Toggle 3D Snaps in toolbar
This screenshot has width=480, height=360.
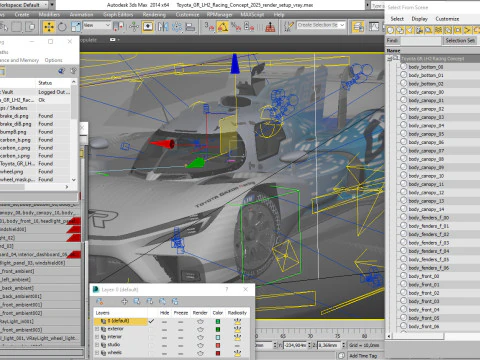click(209, 27)
